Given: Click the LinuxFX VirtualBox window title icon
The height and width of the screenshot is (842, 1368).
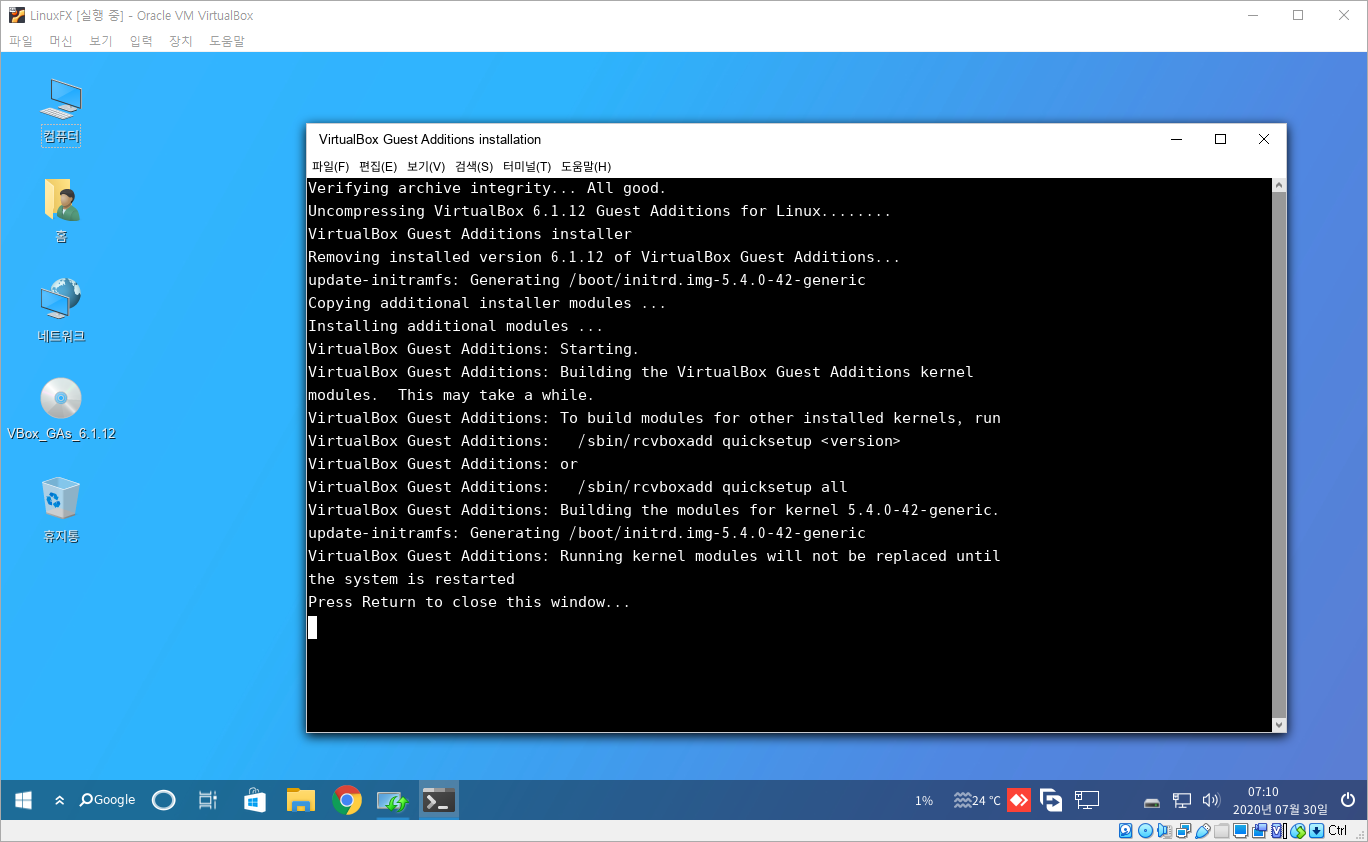Looking at the screenshot, I should [17, 15].
